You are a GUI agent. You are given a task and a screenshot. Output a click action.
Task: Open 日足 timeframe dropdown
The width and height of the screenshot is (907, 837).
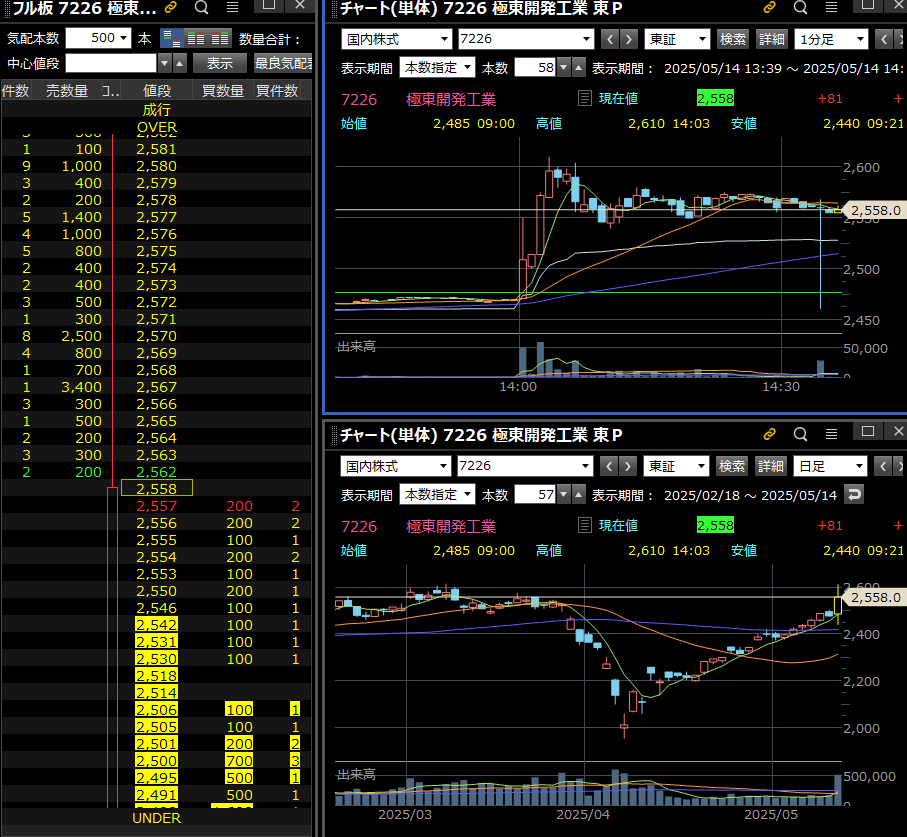click(831, 466)
